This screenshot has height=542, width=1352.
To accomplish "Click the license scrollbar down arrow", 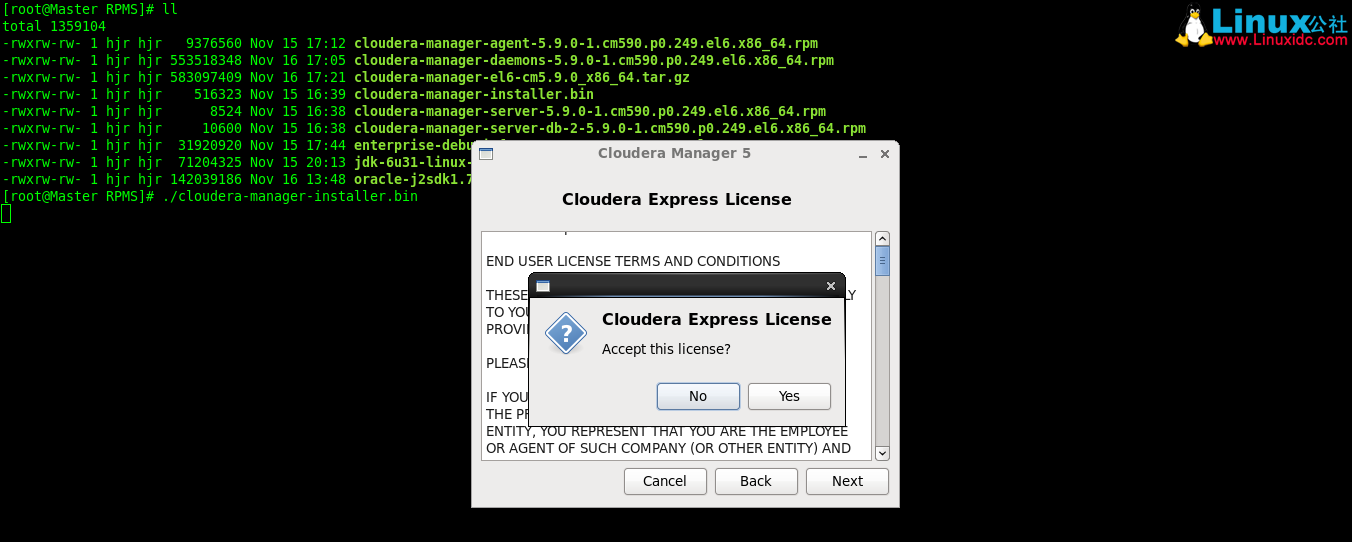I will 882,453.
